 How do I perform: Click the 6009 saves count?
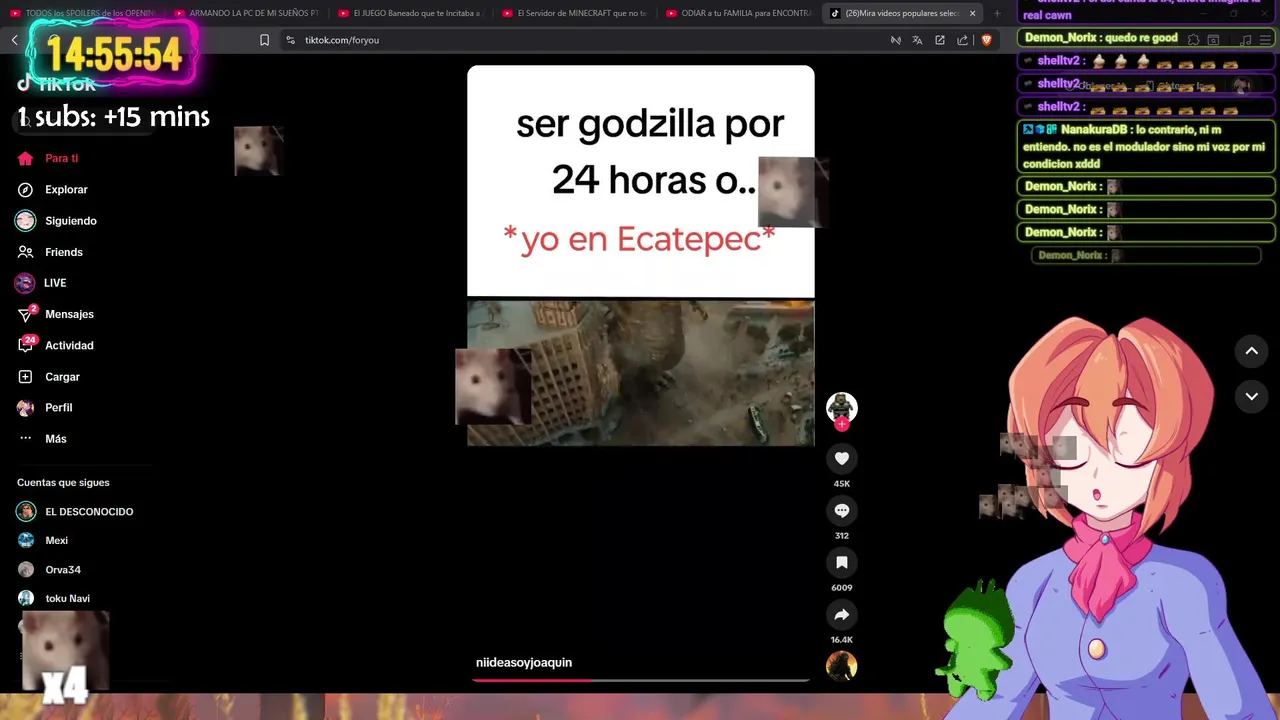click(842, 588)
